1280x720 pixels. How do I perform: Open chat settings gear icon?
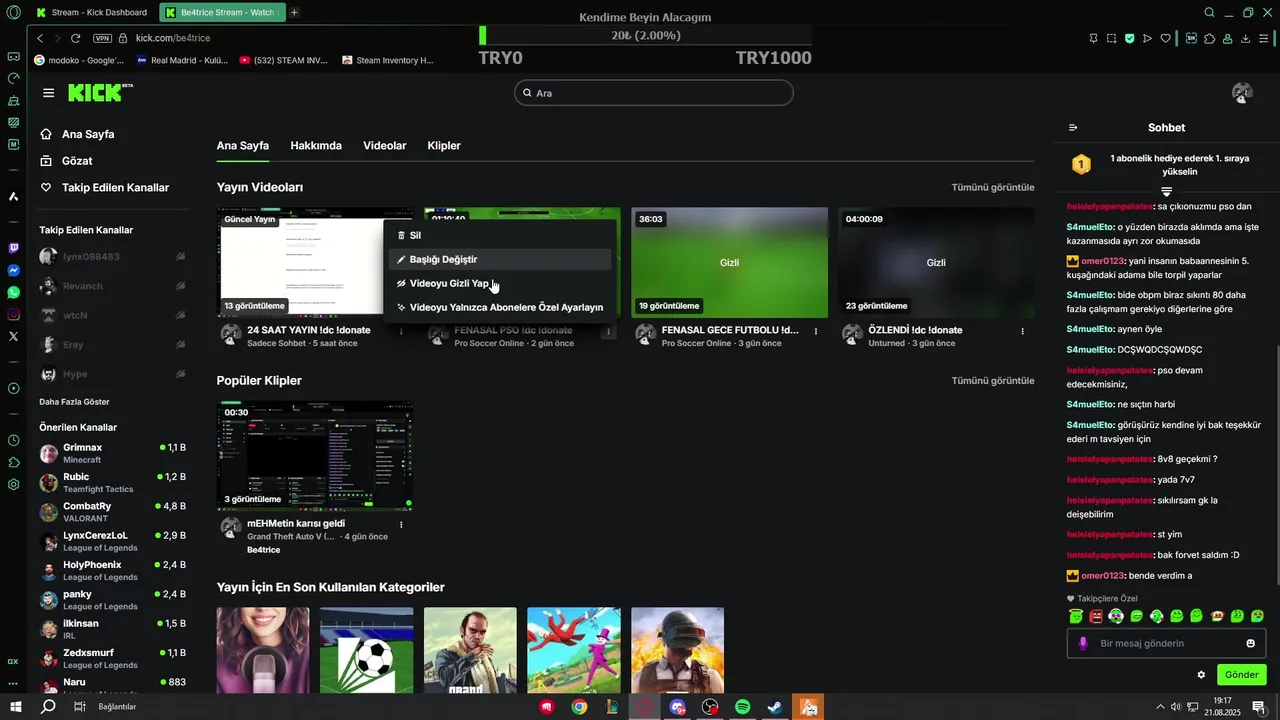[1201, 675]
